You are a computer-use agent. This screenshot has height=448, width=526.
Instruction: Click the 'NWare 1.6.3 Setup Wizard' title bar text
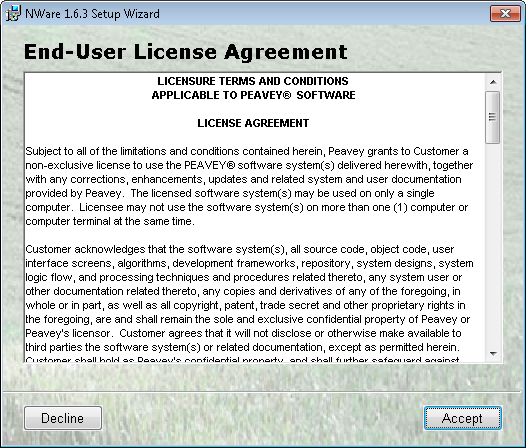coord(92,14)
